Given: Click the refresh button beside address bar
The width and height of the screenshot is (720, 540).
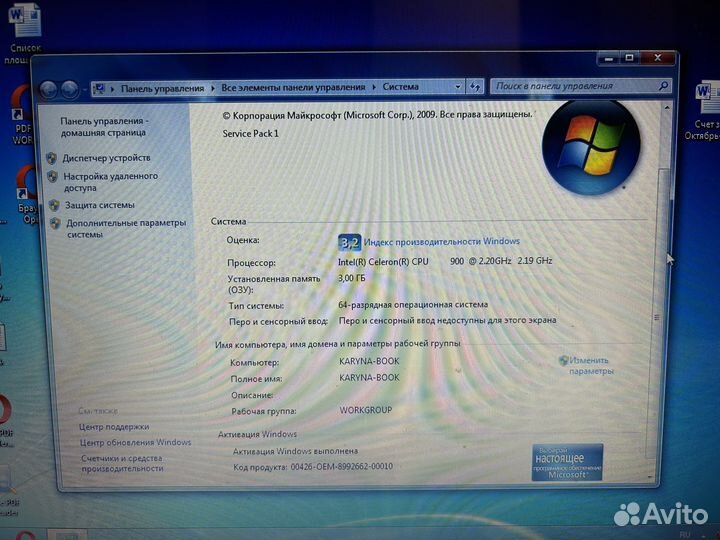Looking at the screenshot, I should (477, 87).
